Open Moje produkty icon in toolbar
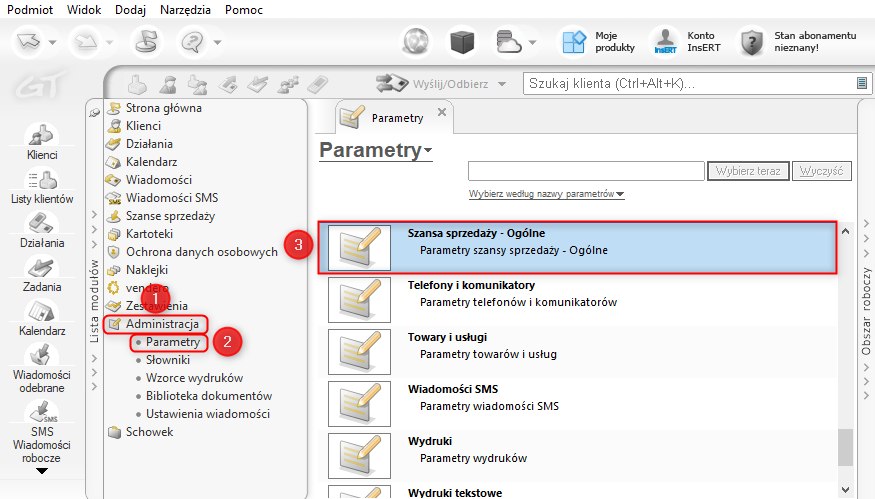 click(x=573, y=42)
